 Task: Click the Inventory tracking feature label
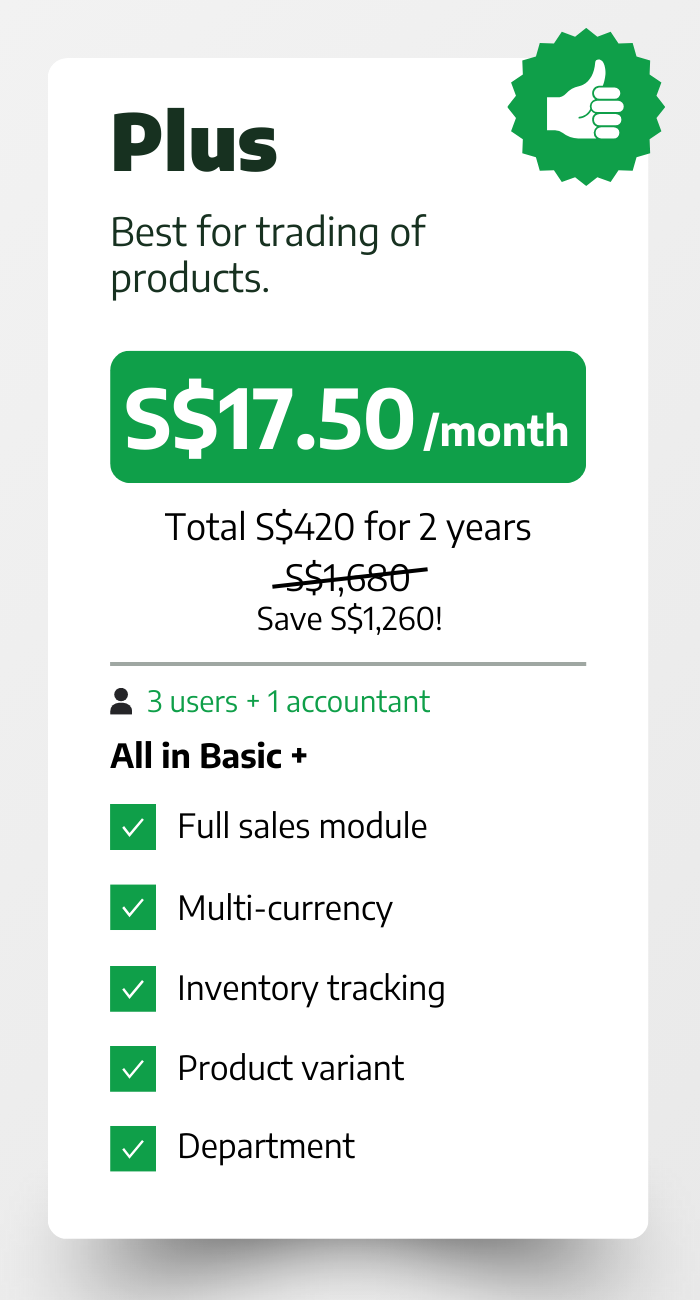point(311,988)
